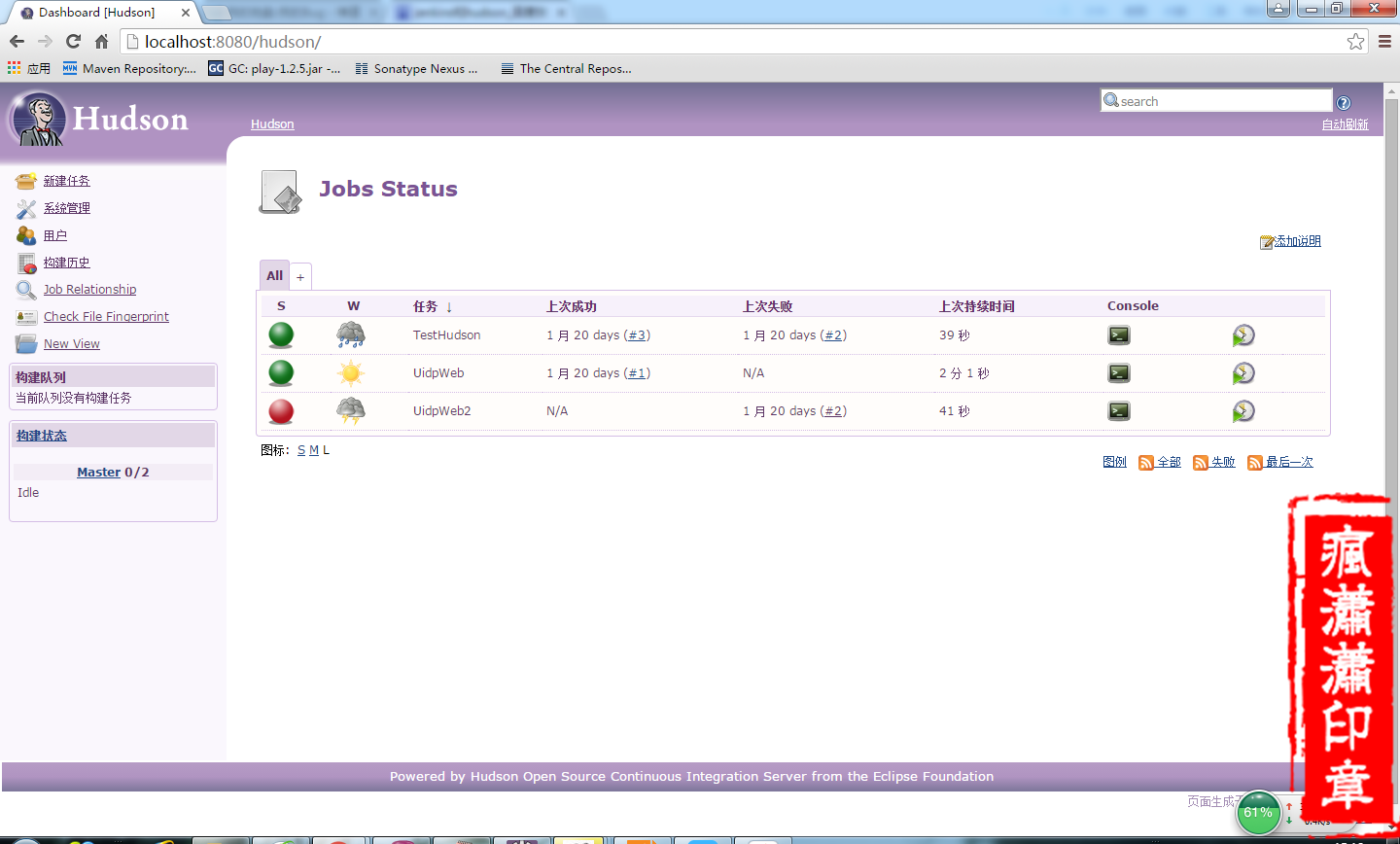
Task: Click rainy weather icon for TestHudson
Action: [351, 335]
